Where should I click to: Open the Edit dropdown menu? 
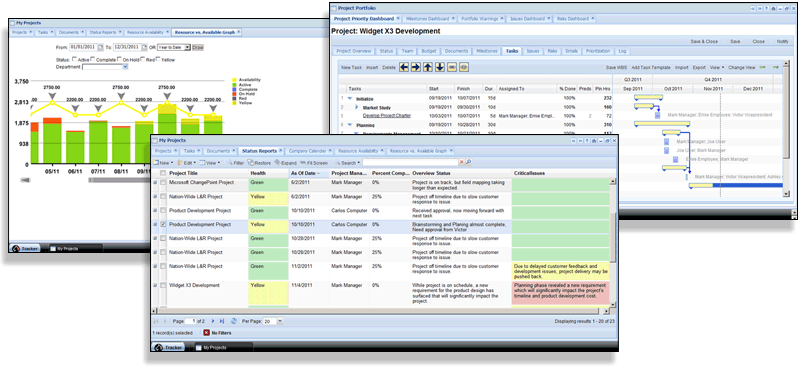point(186,163)
